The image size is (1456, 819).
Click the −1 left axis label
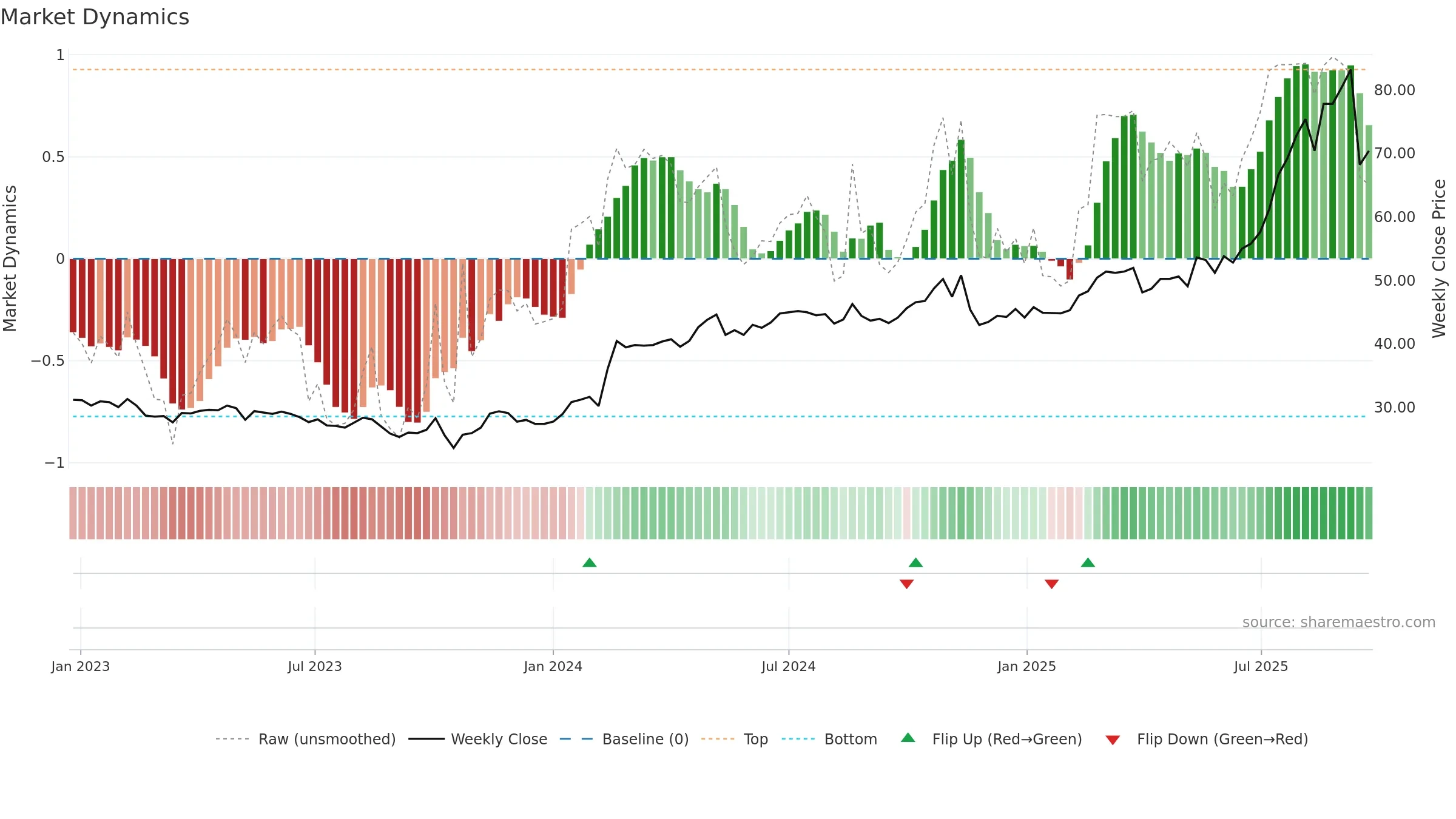coord(55,463)
